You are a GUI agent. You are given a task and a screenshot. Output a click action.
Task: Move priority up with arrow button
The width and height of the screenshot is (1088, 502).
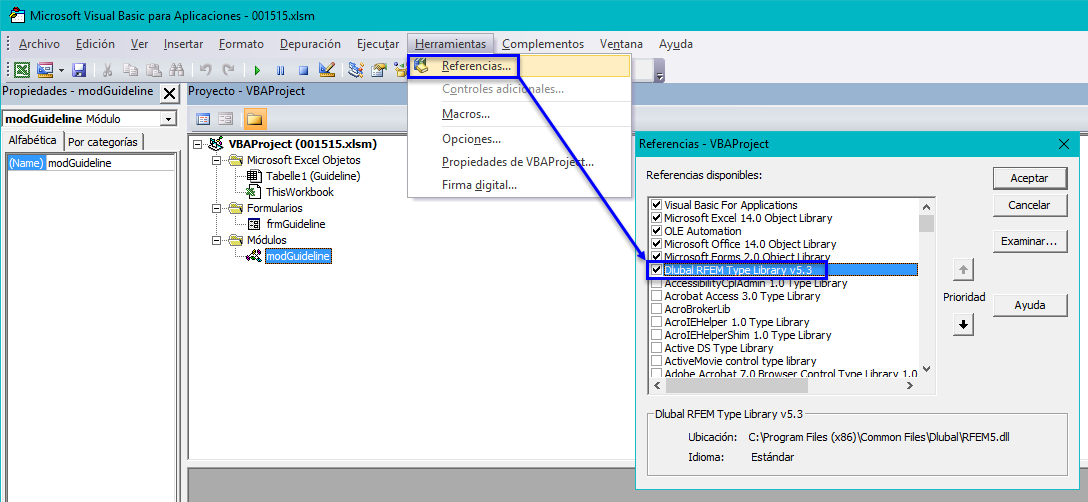964,271
